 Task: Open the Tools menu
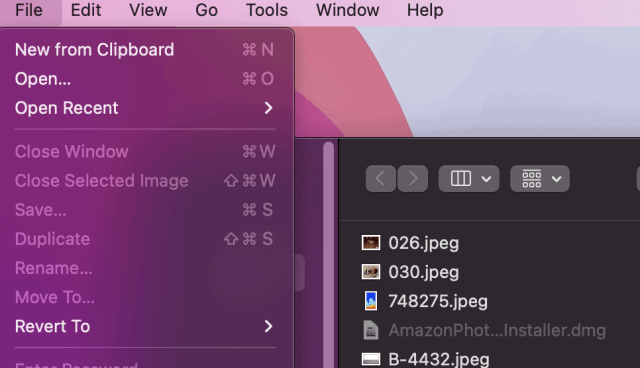(x=267, y=10)
